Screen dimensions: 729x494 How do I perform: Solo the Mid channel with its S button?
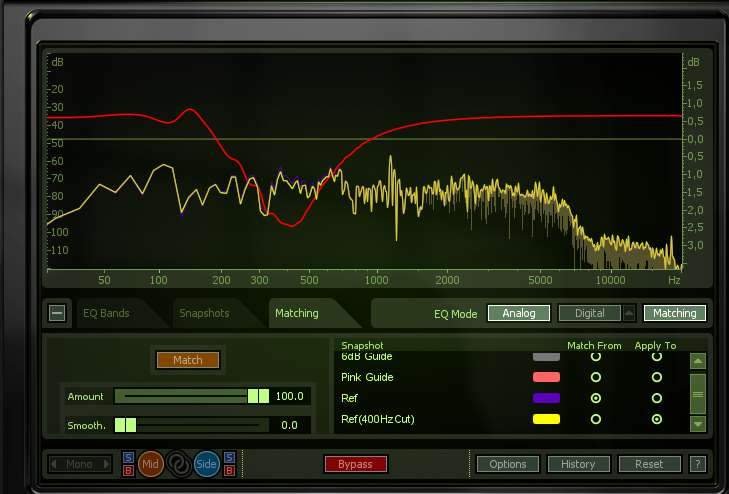click(x=128, y=458)
